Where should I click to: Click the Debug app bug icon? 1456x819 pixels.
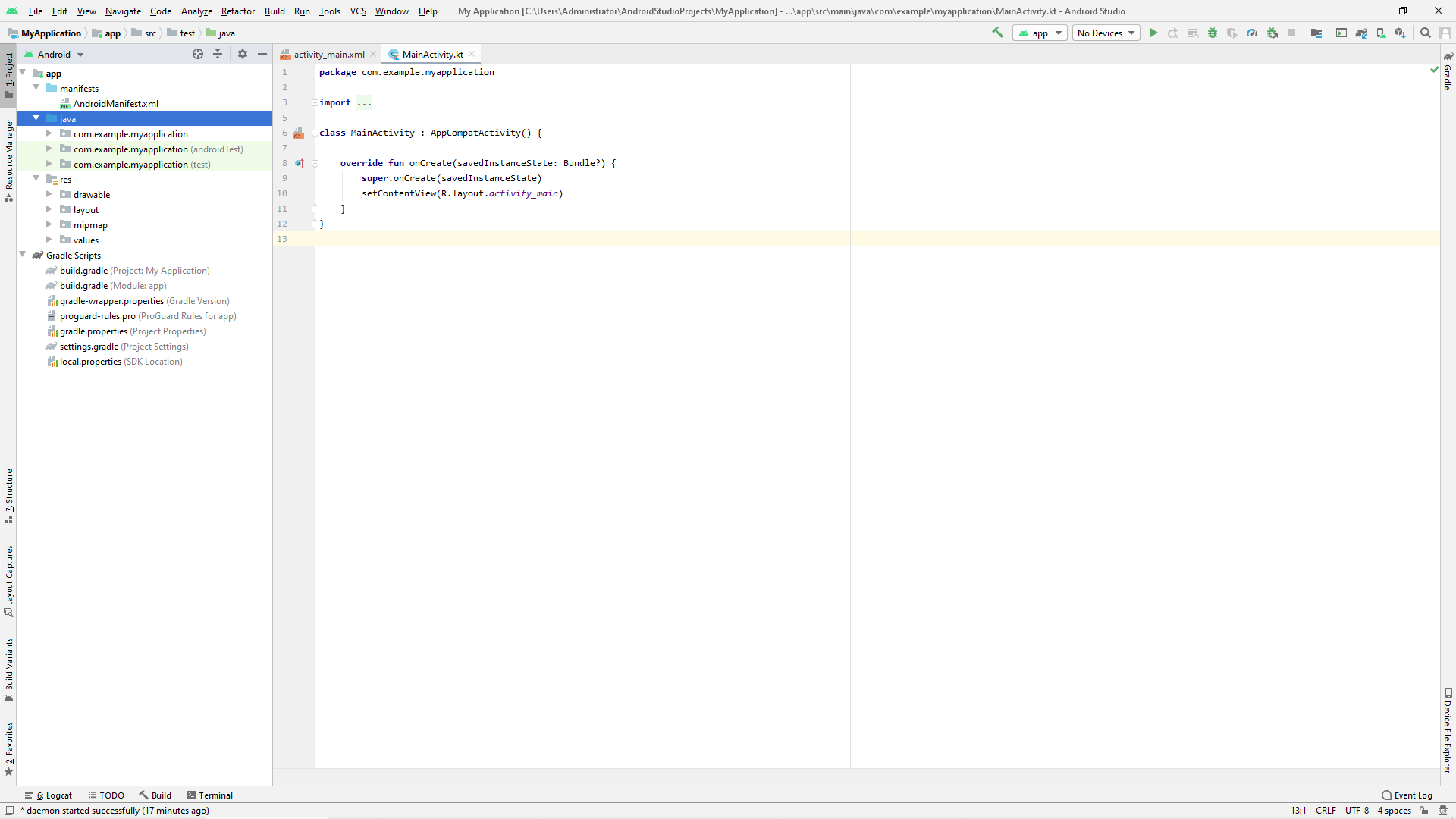click(x=1213, y=33)
